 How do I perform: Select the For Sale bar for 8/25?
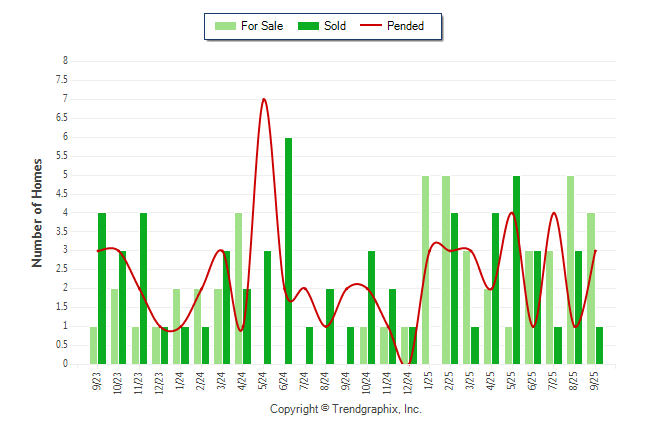570,270
